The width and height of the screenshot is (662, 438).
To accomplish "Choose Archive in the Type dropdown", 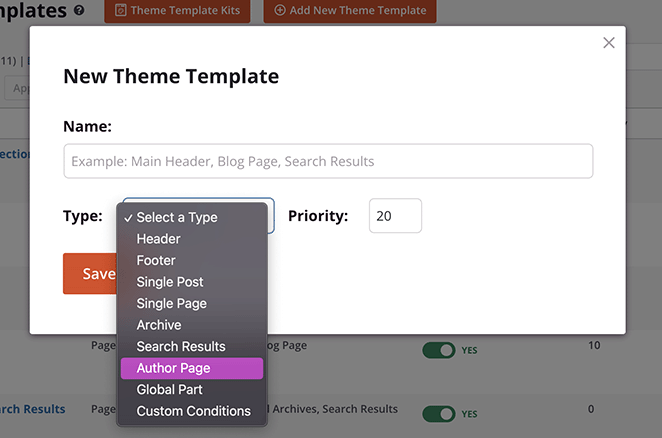I will pos(159,325).
